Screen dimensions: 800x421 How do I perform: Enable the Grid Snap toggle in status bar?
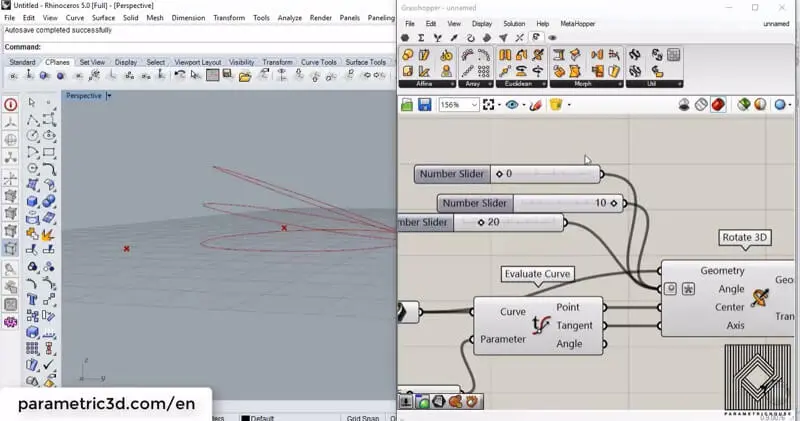(360, 418)
